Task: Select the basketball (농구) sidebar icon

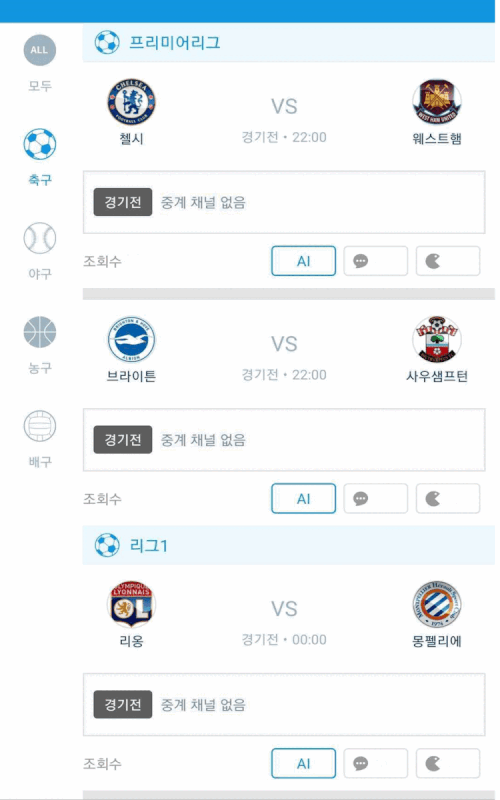Action: 39,332
